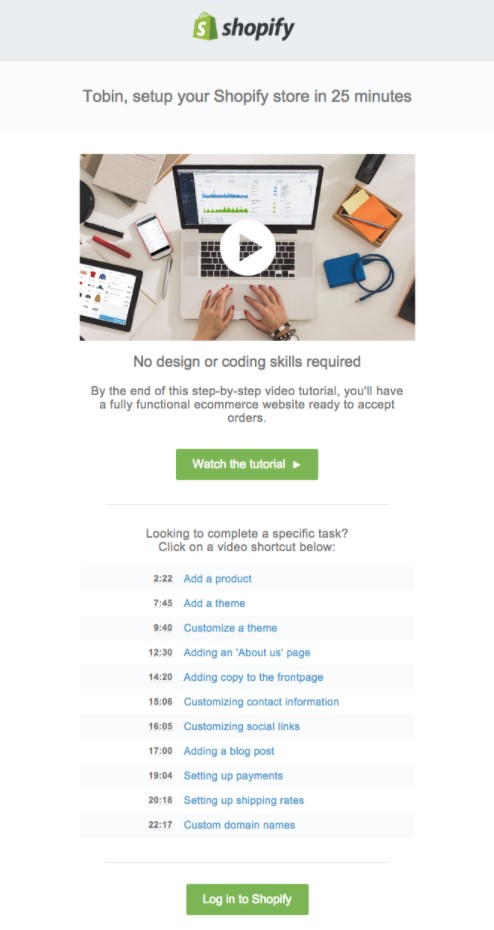
Task: Click the arrow icon on the Watch the tutorial button
Action: (297, 464)
